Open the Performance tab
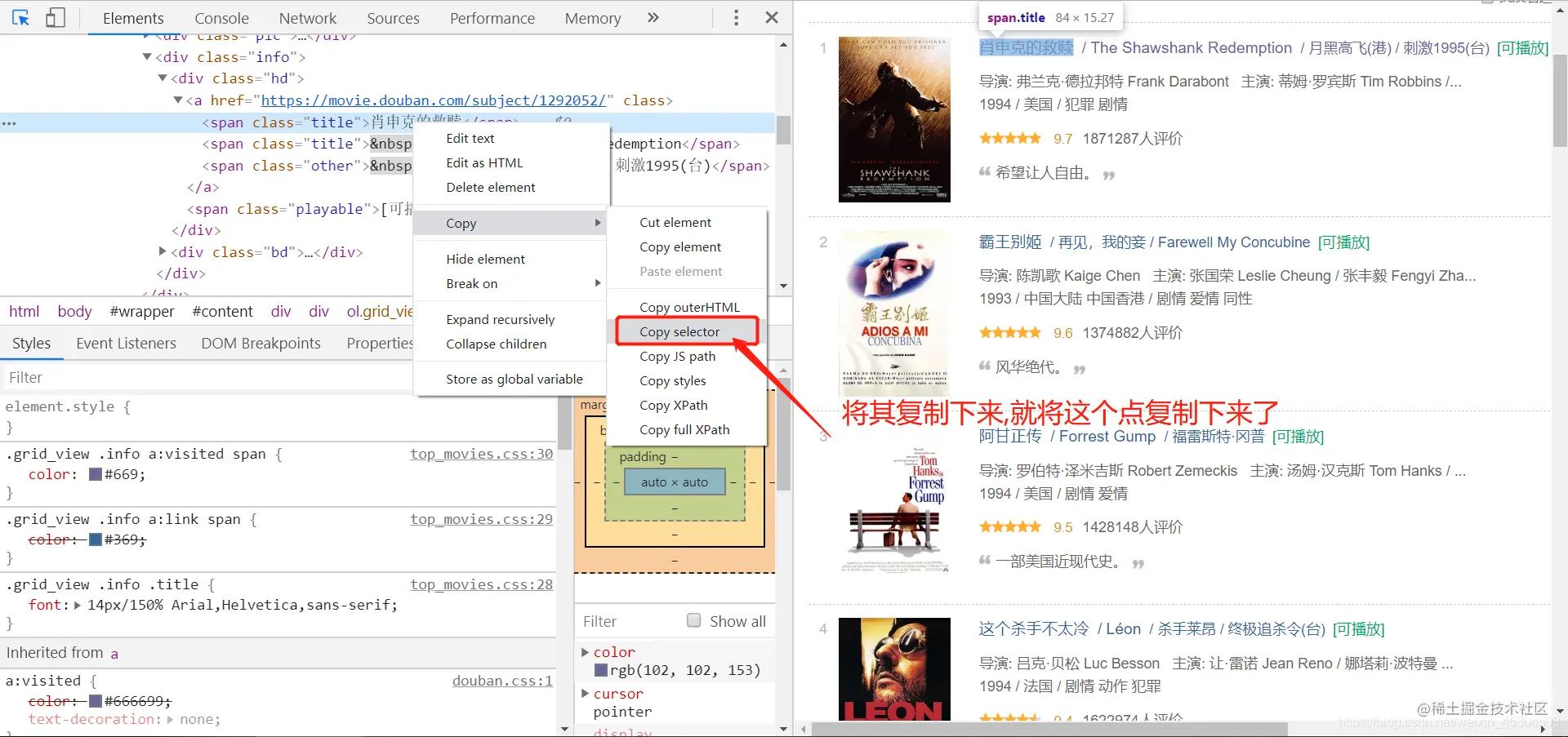1568x737 pixels. [492, 18]
